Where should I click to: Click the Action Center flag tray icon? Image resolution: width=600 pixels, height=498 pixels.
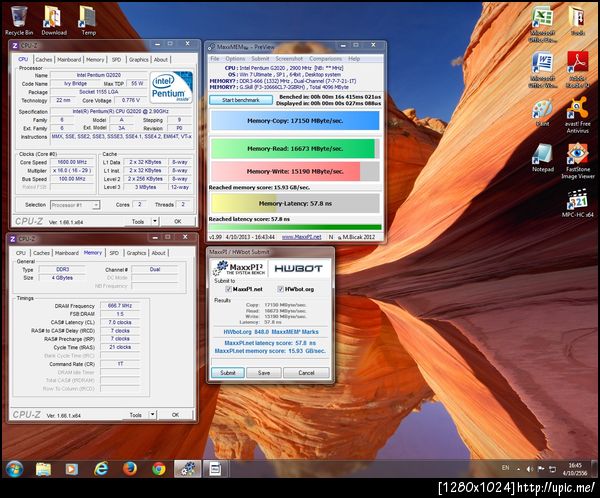click(541, 469)
